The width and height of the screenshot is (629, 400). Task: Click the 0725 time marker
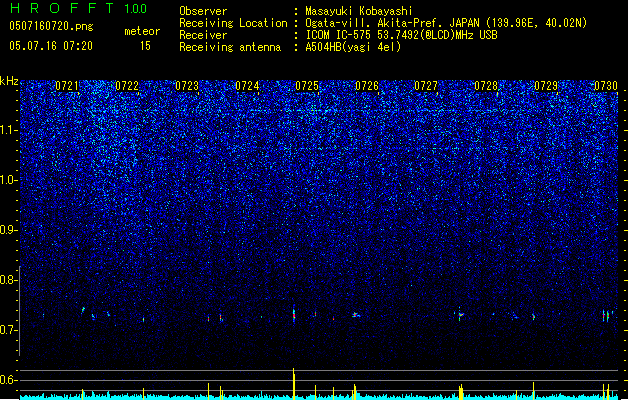pyautogui.click(x=307, y=86)
